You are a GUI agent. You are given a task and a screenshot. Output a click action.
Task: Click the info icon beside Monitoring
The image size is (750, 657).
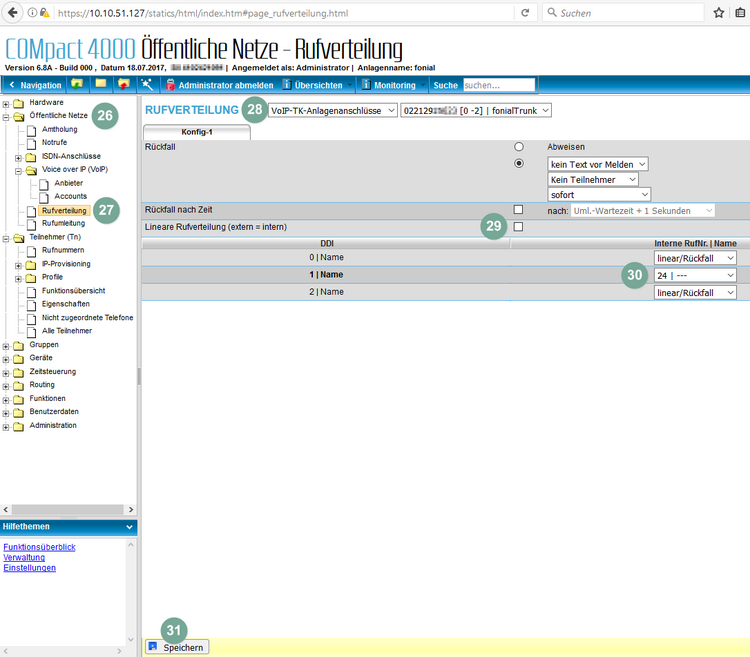(366, 85)
